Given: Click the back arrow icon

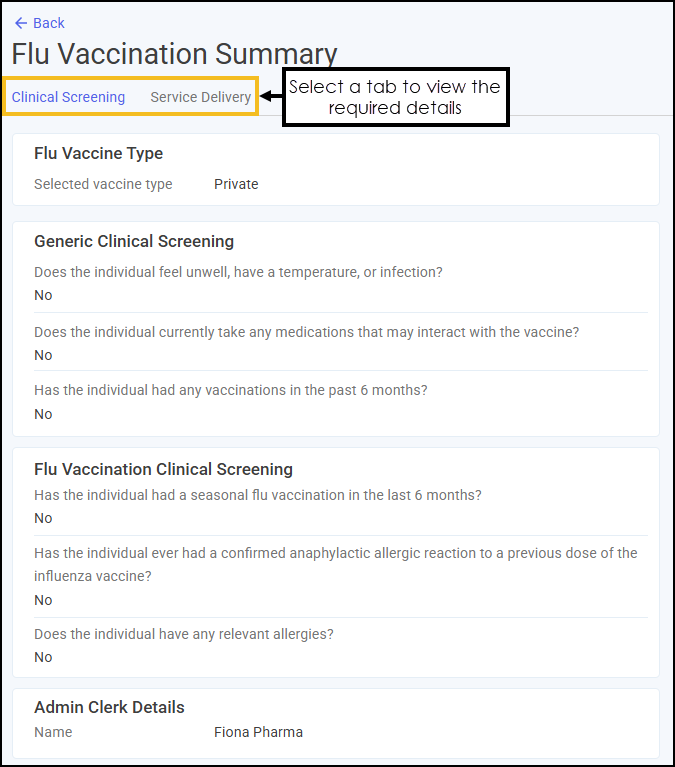Looking at the screenshot, I should click(x=21, y=23).
